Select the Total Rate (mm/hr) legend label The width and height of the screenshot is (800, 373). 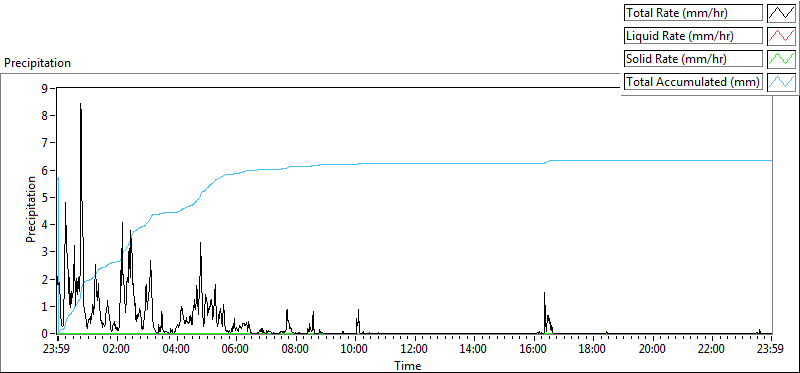(693, 13)
